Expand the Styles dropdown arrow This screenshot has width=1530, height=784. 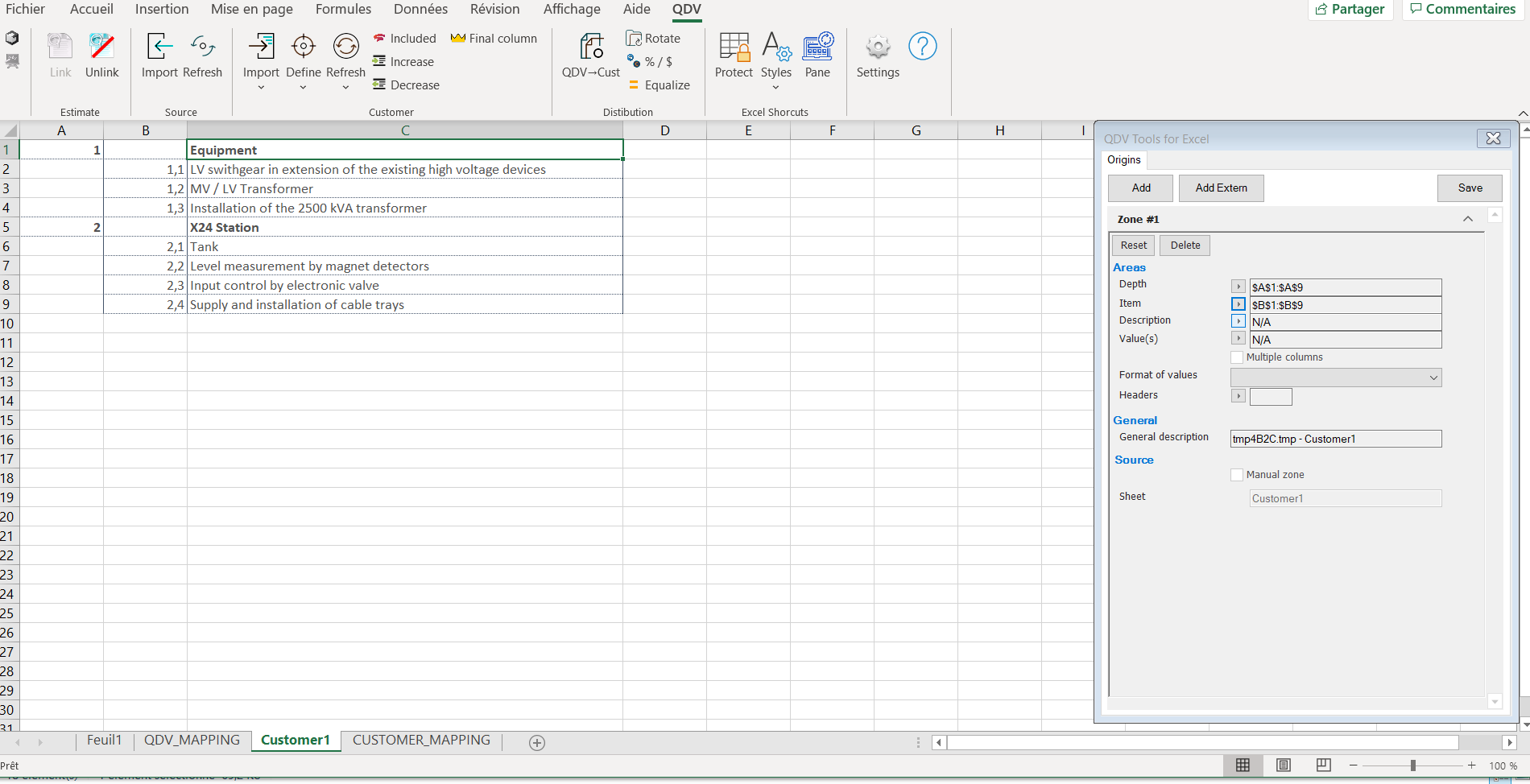(775, 88)
